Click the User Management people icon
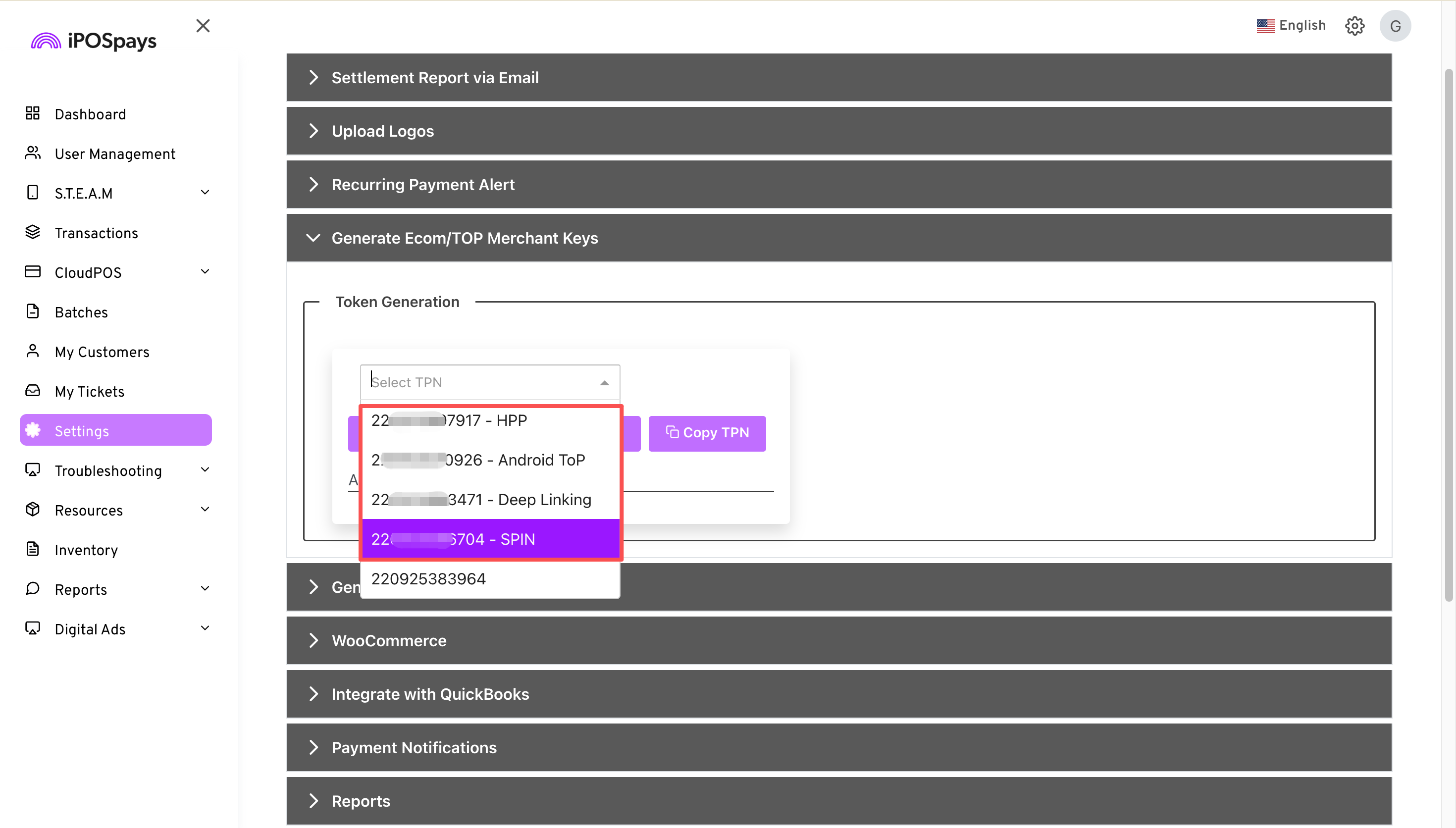Viewport: 1456px width, 828px height. (x=32, y=153)
